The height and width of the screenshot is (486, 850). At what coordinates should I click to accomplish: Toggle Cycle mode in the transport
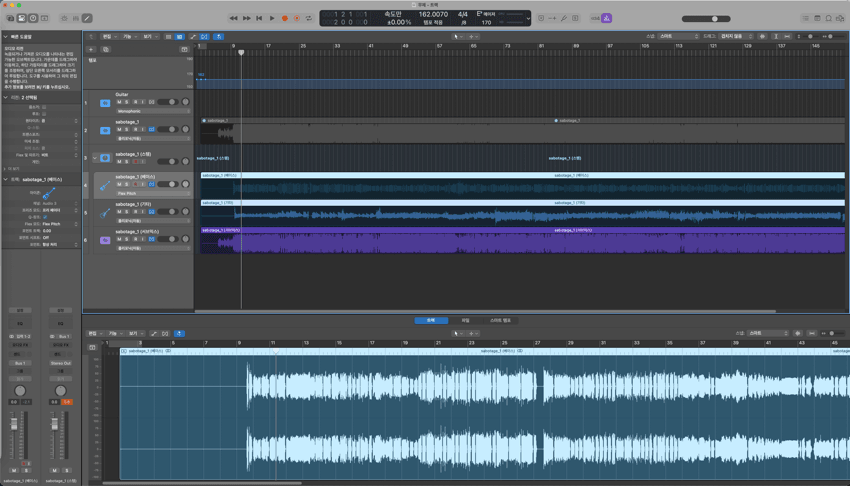309,18
